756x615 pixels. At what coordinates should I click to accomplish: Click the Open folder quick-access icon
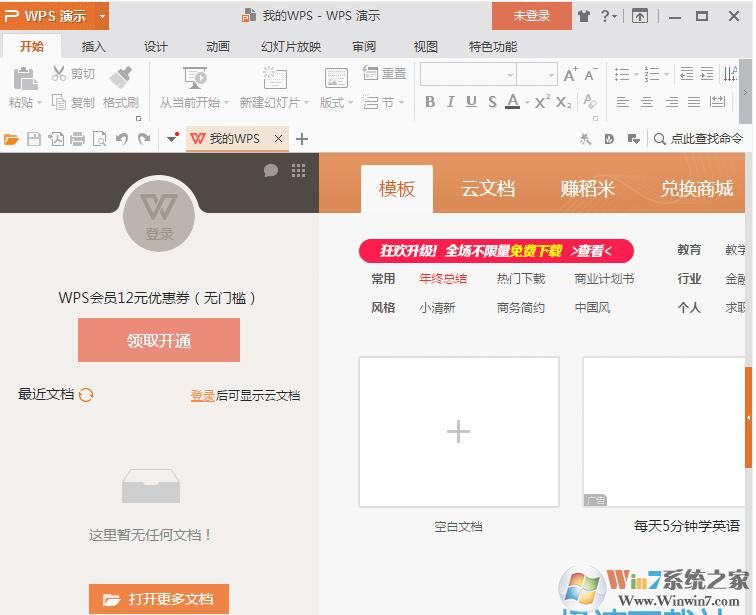(11, 139)
